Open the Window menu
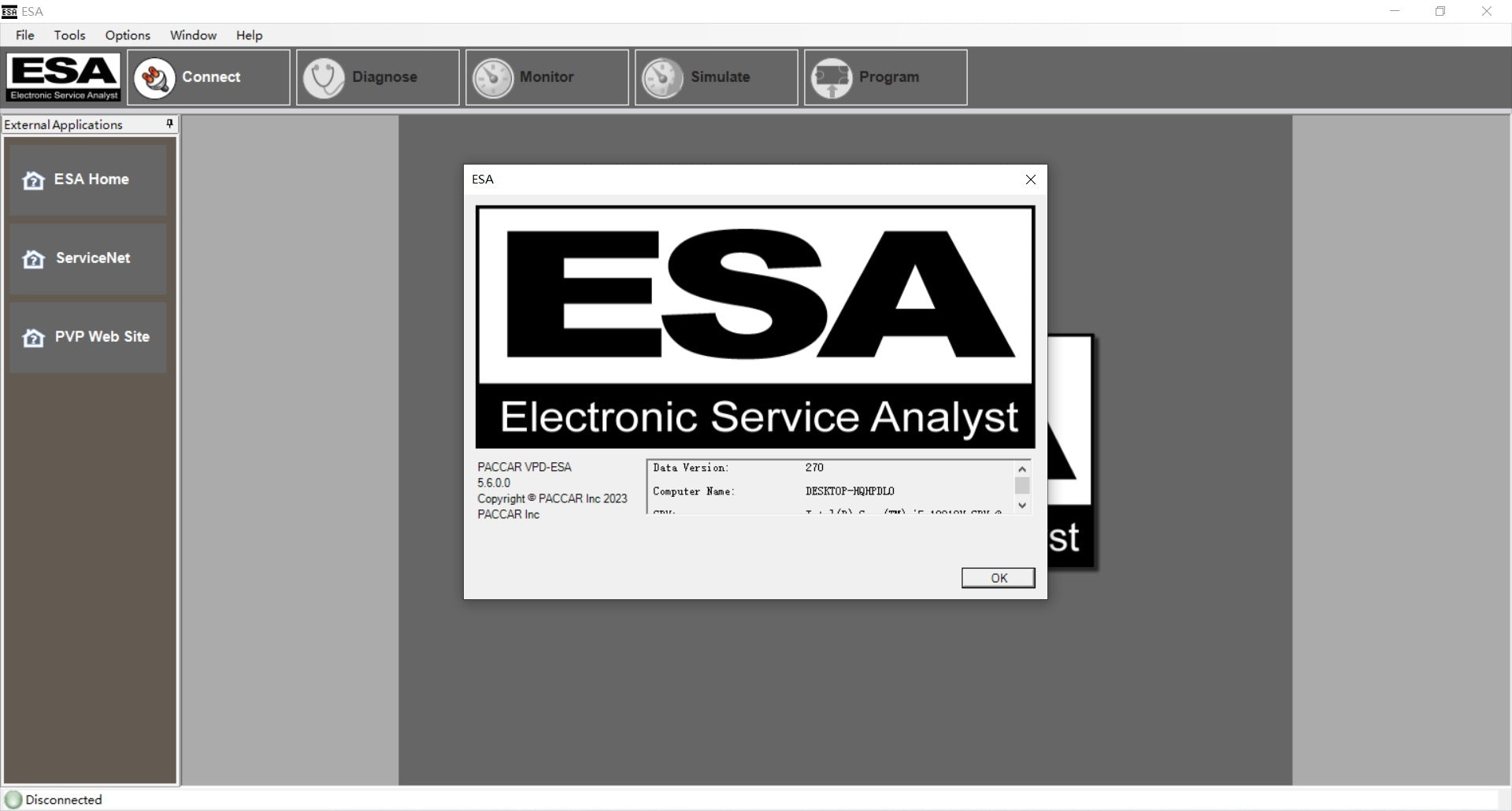 click(193, 35)
